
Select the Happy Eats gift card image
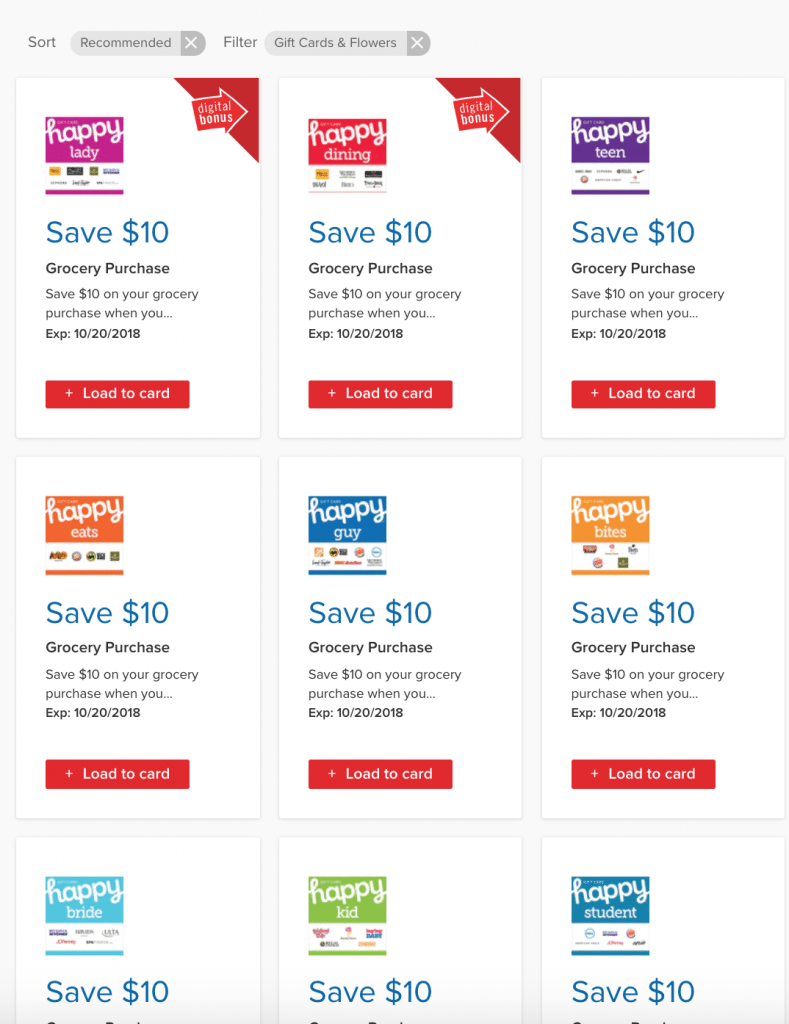tap(84, 536)
